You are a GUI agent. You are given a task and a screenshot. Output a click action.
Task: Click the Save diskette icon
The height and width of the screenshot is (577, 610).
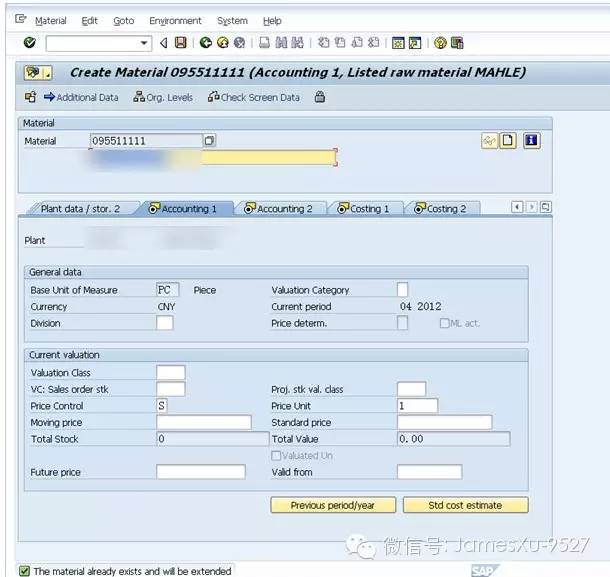[x=181, y=42]
